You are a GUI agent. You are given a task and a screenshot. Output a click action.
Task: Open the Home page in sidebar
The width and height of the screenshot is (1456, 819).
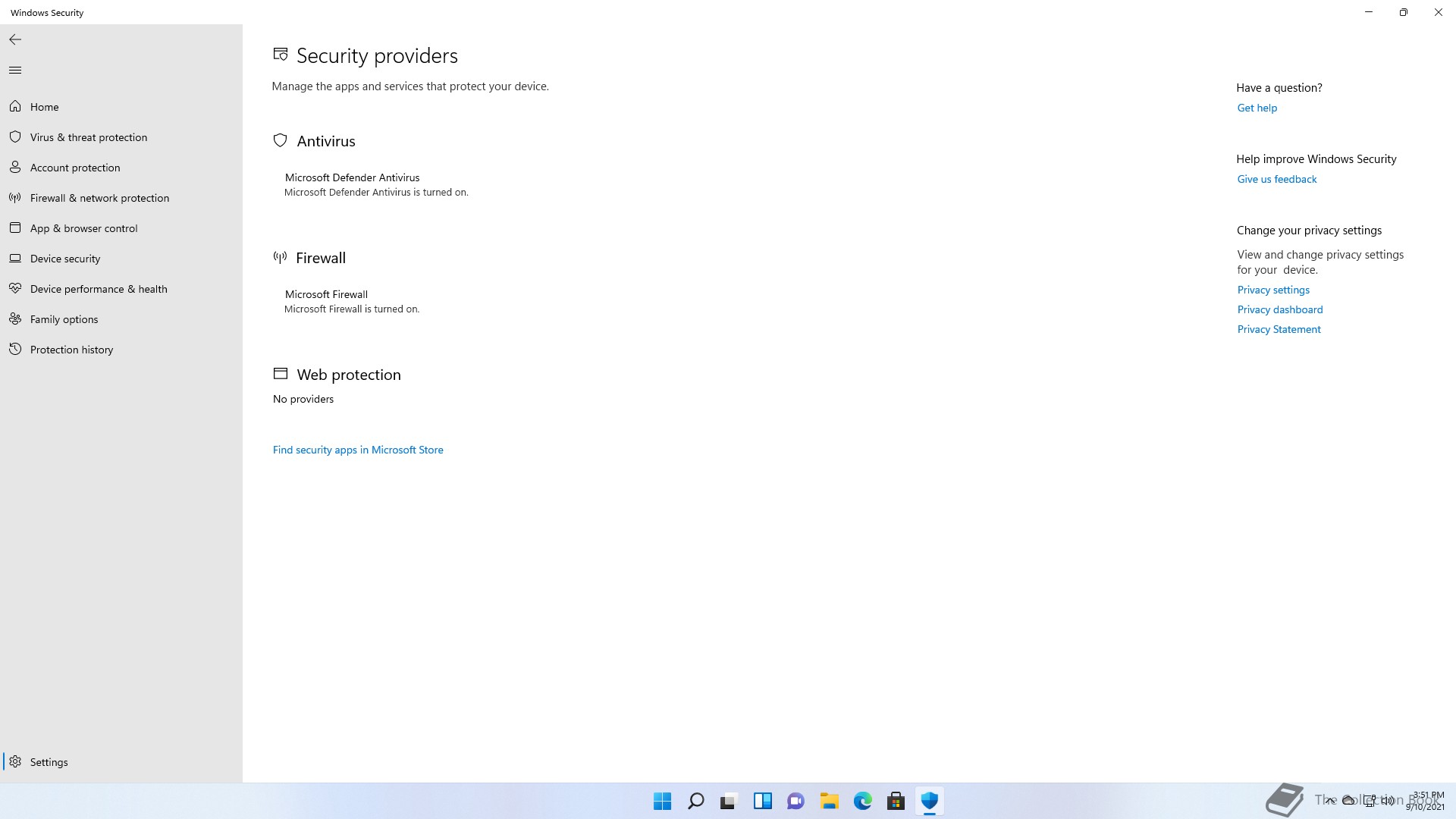(x=121, y=107)
